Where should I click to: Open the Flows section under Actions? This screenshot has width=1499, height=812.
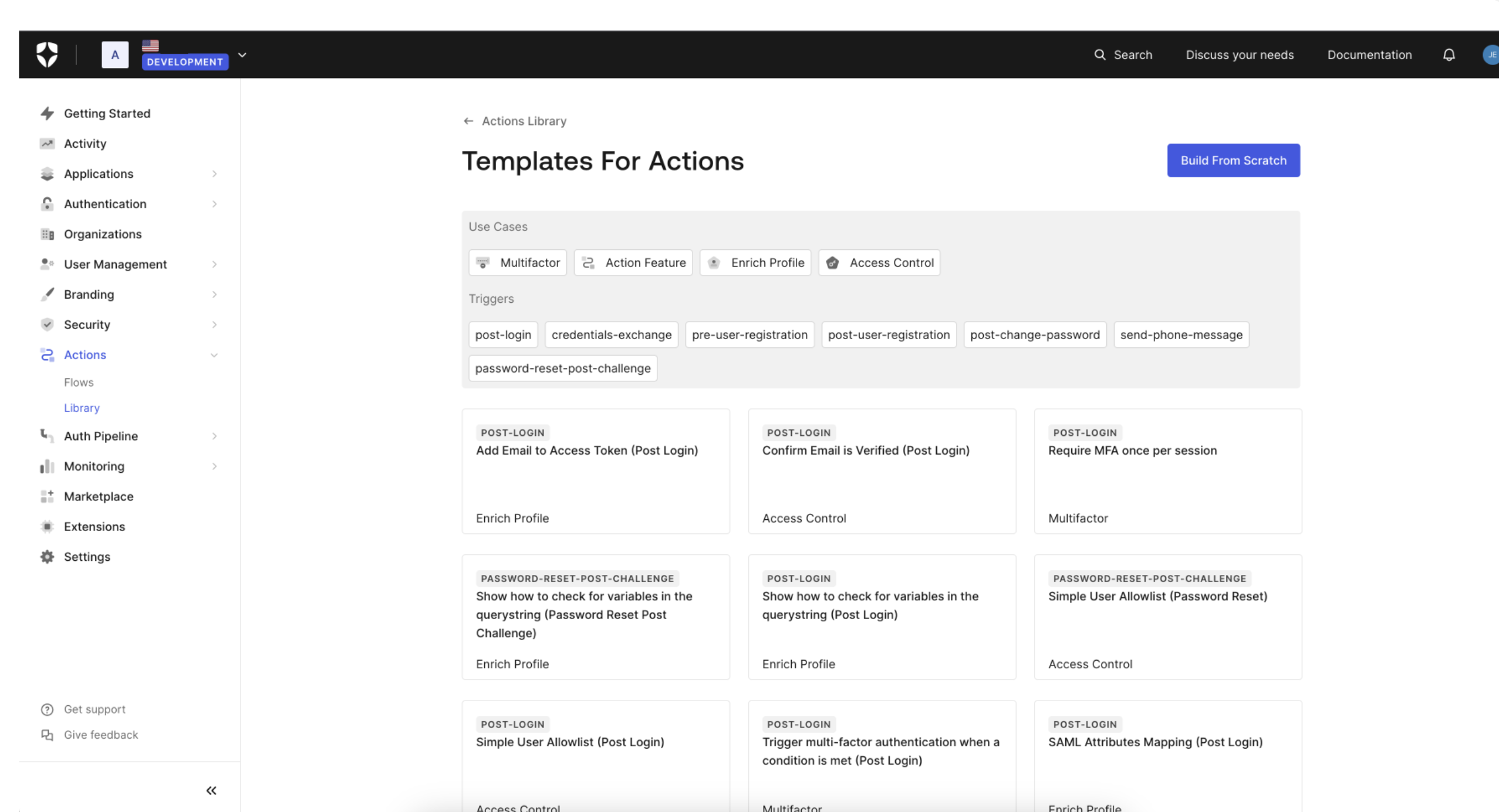point(79,382)
